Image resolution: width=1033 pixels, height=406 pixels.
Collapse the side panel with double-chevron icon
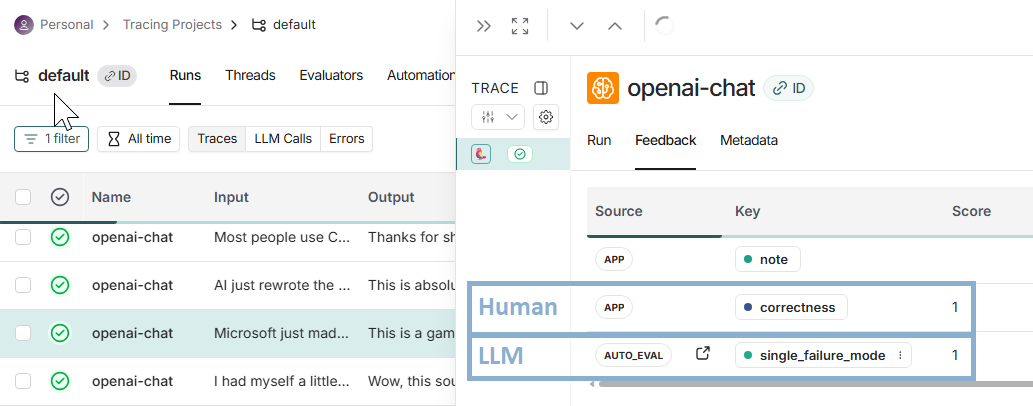coord(484,26)
